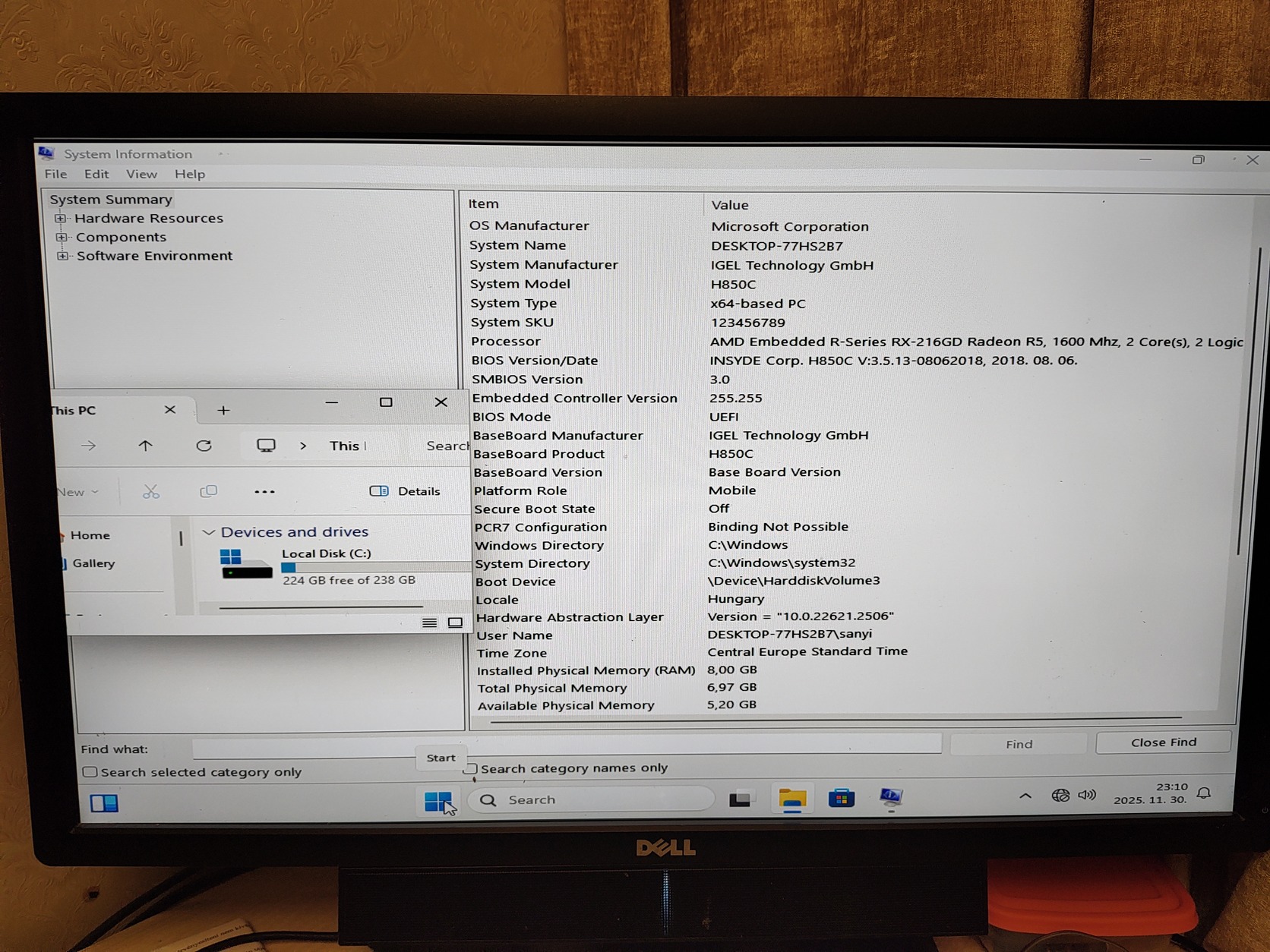
Task: Open Home in the navigation pane
Action: pyautogui.click(x=90, y=535)
